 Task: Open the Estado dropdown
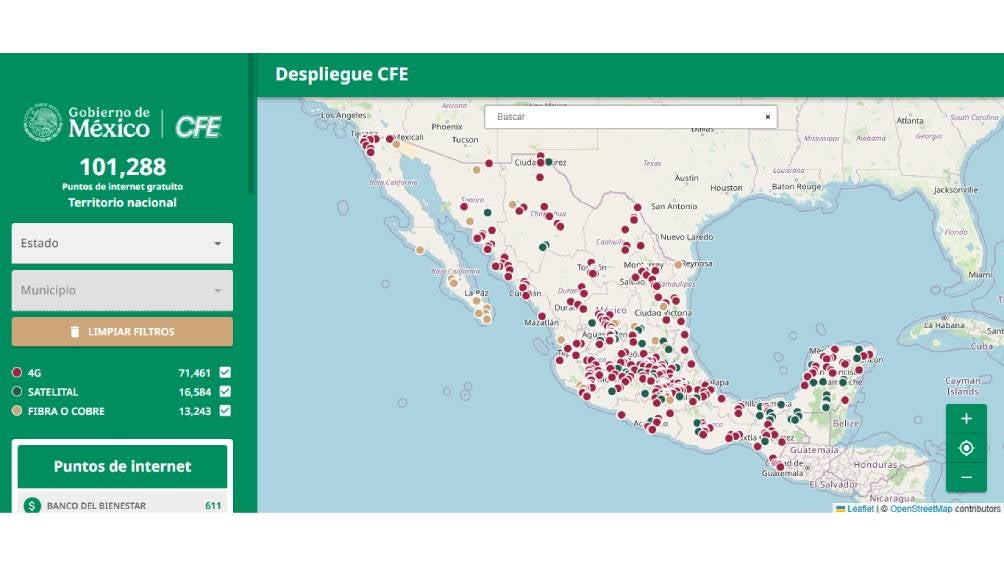[122, 243]
